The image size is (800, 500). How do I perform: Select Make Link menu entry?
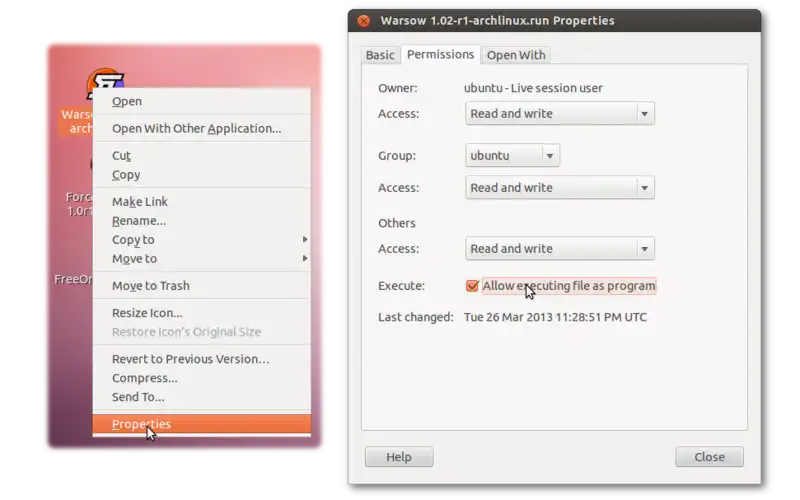click(x=202, y=202)
